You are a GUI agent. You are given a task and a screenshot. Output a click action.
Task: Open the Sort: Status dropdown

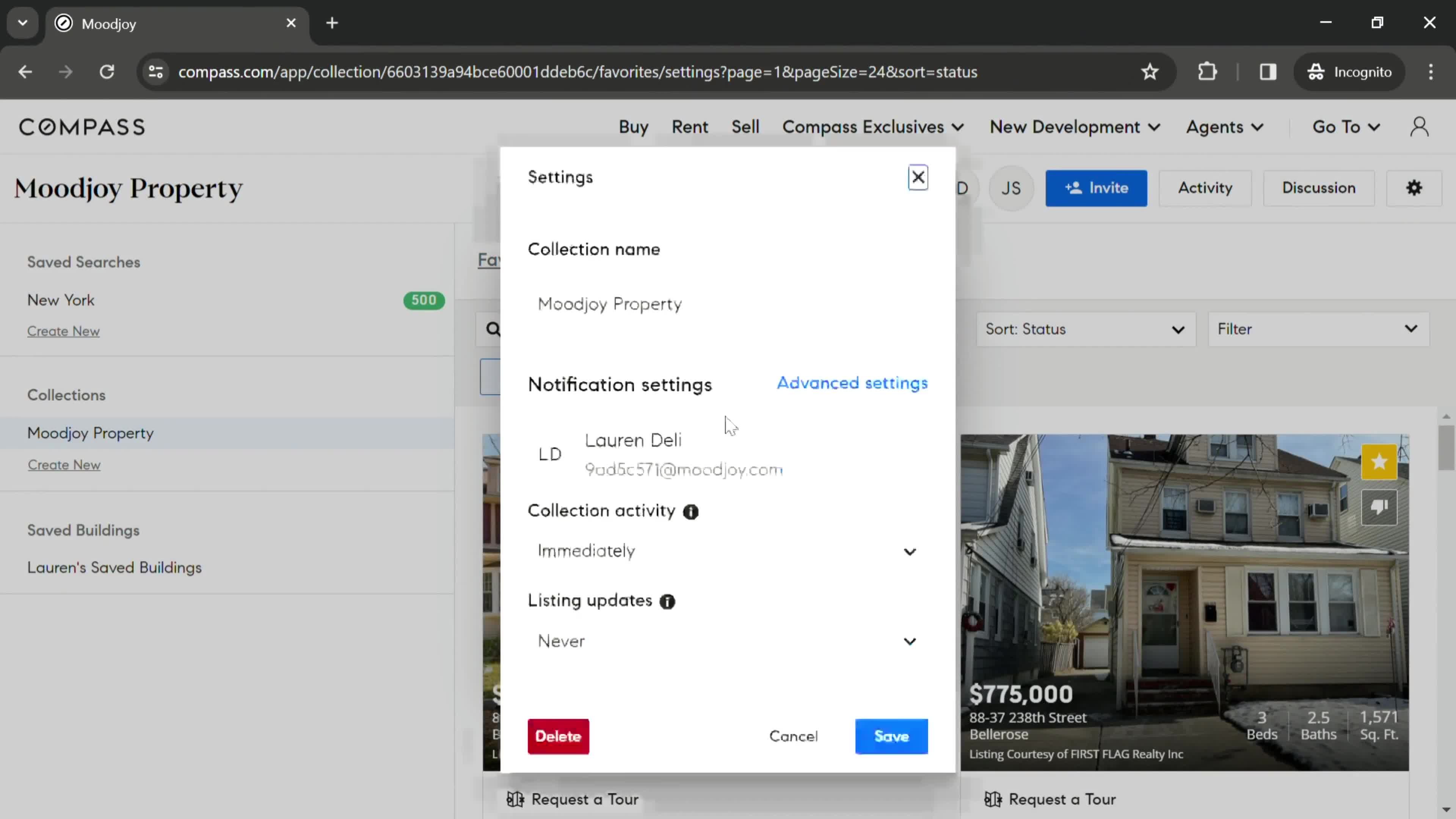click(1085, 329)
